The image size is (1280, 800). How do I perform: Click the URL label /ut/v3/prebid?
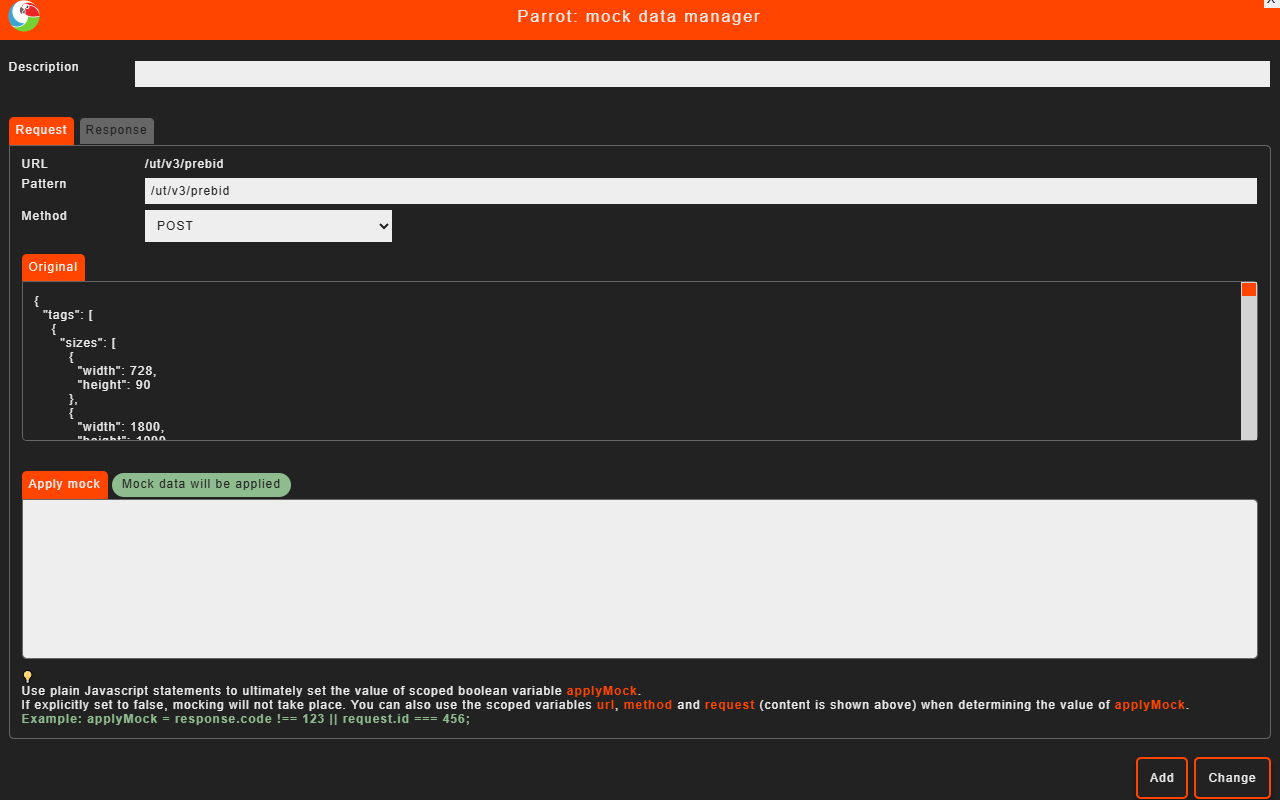183,163
